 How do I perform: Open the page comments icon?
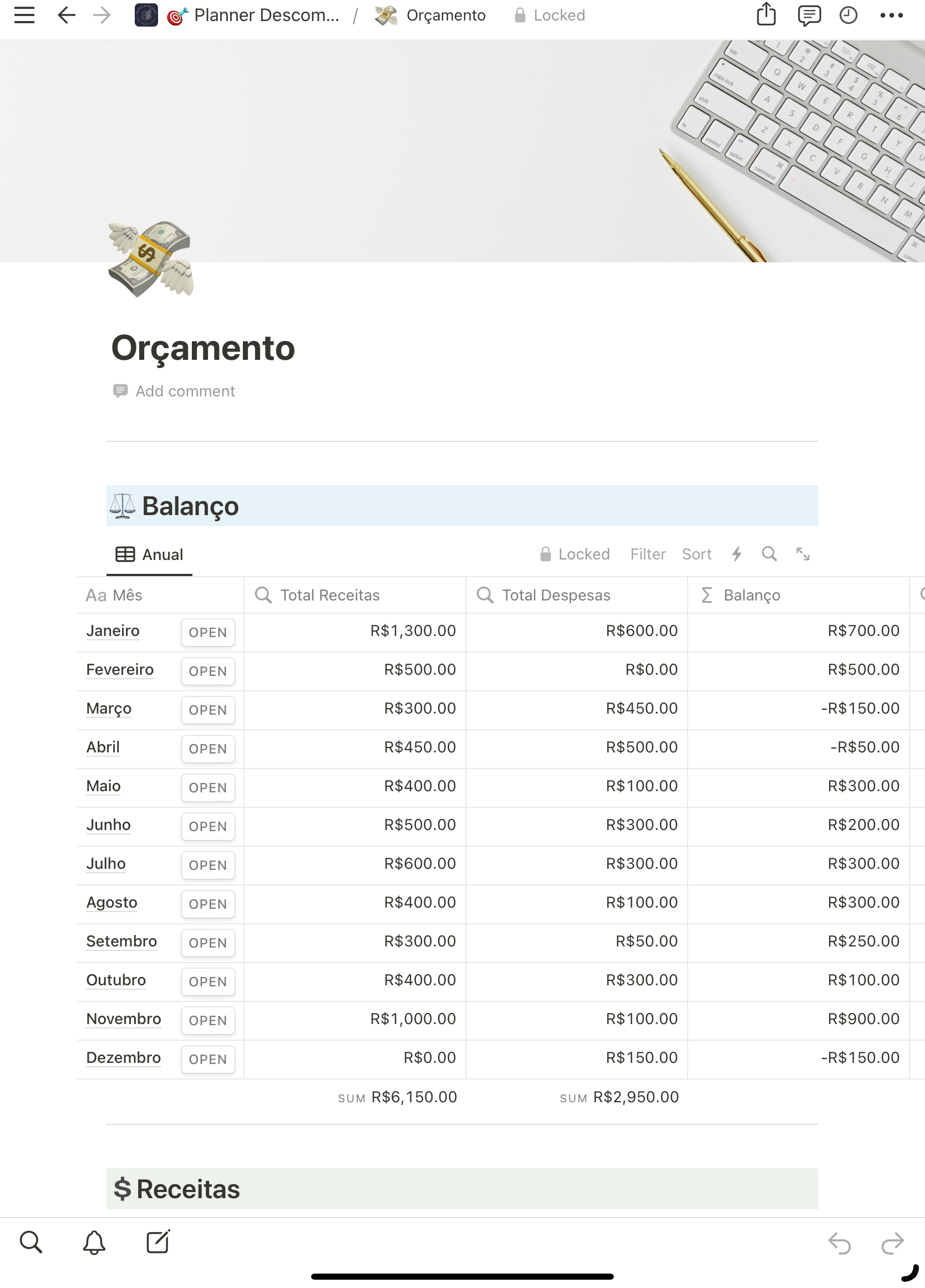tap(808, 16)
